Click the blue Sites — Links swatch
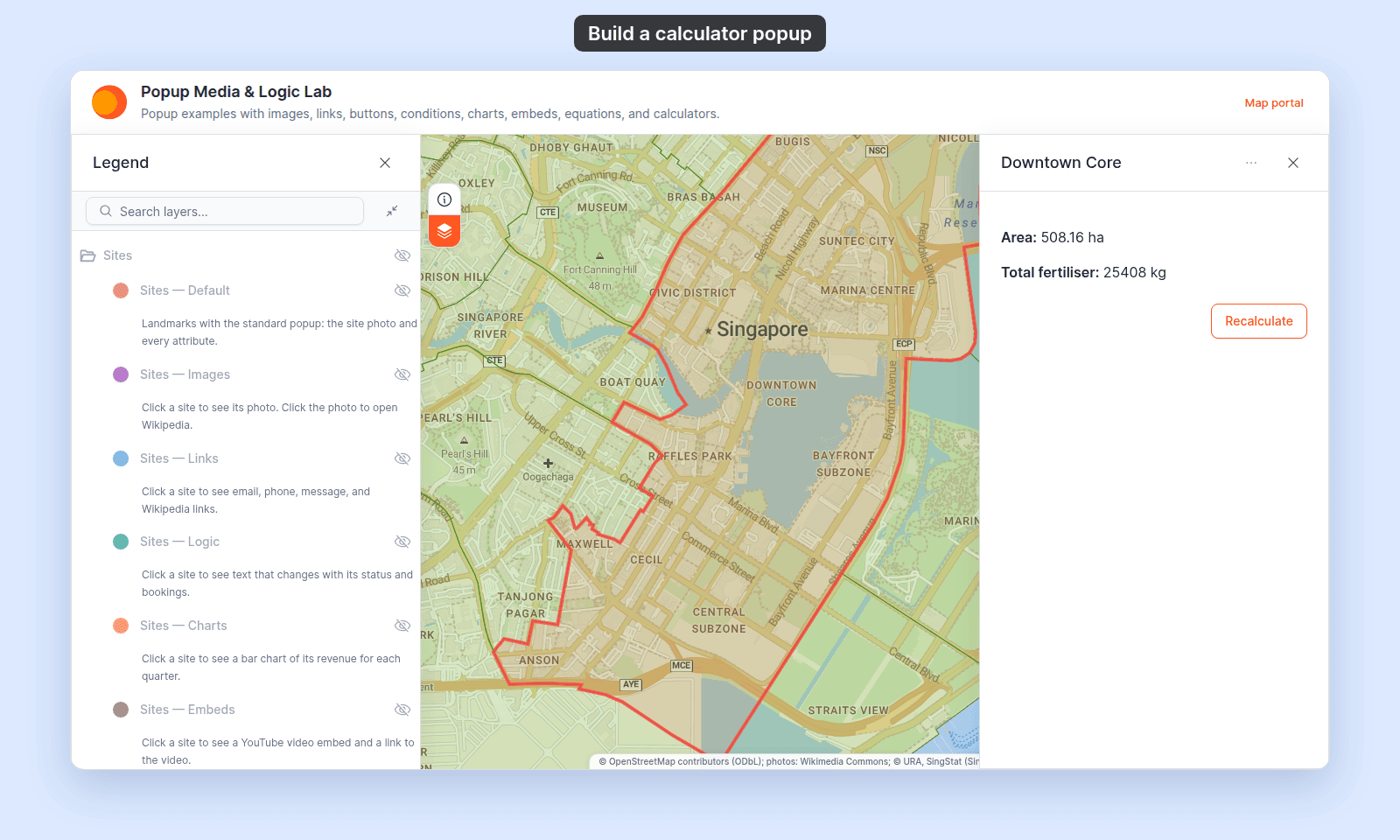The height and width of the screenshot is (840, 1400). point(121,458)
